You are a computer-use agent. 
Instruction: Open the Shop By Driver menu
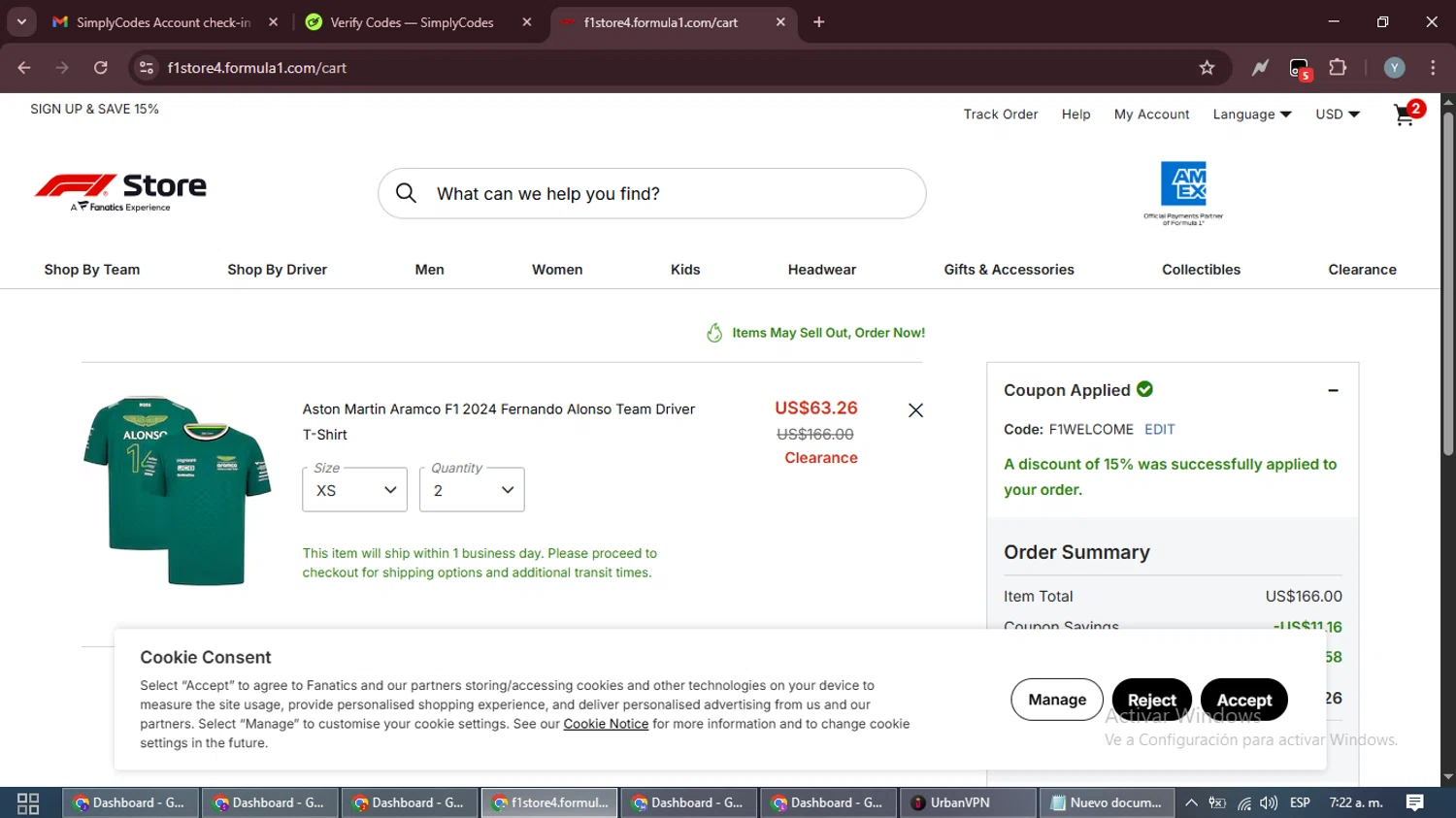coord(278,270)
